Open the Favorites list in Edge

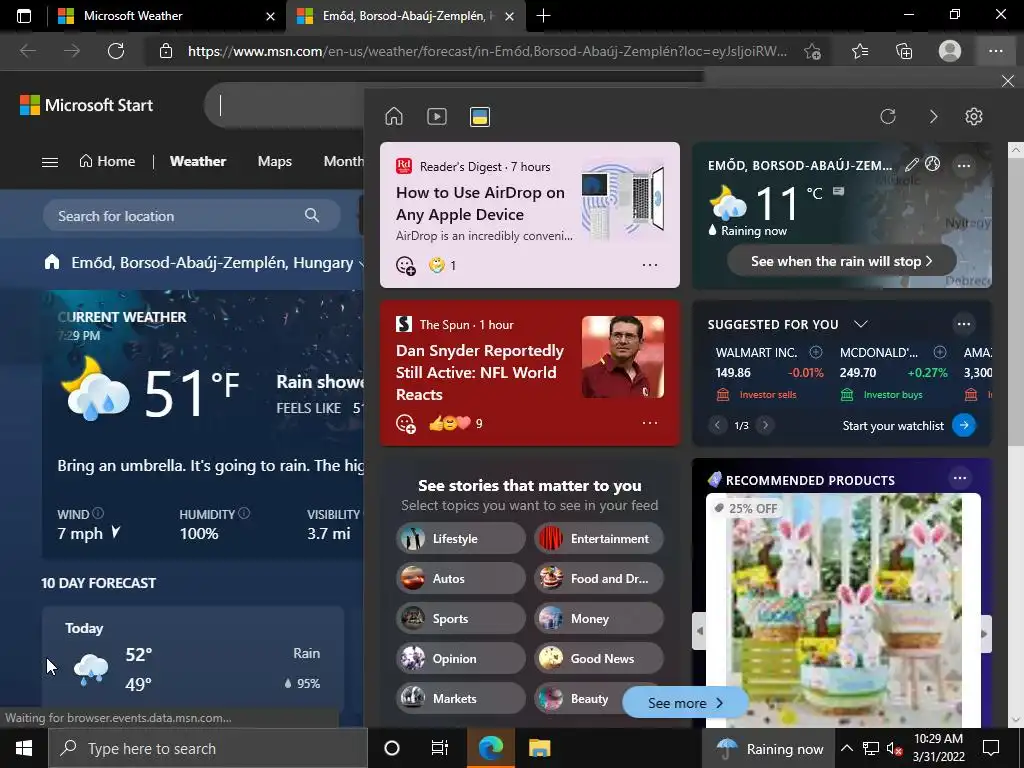click(860, 51)
